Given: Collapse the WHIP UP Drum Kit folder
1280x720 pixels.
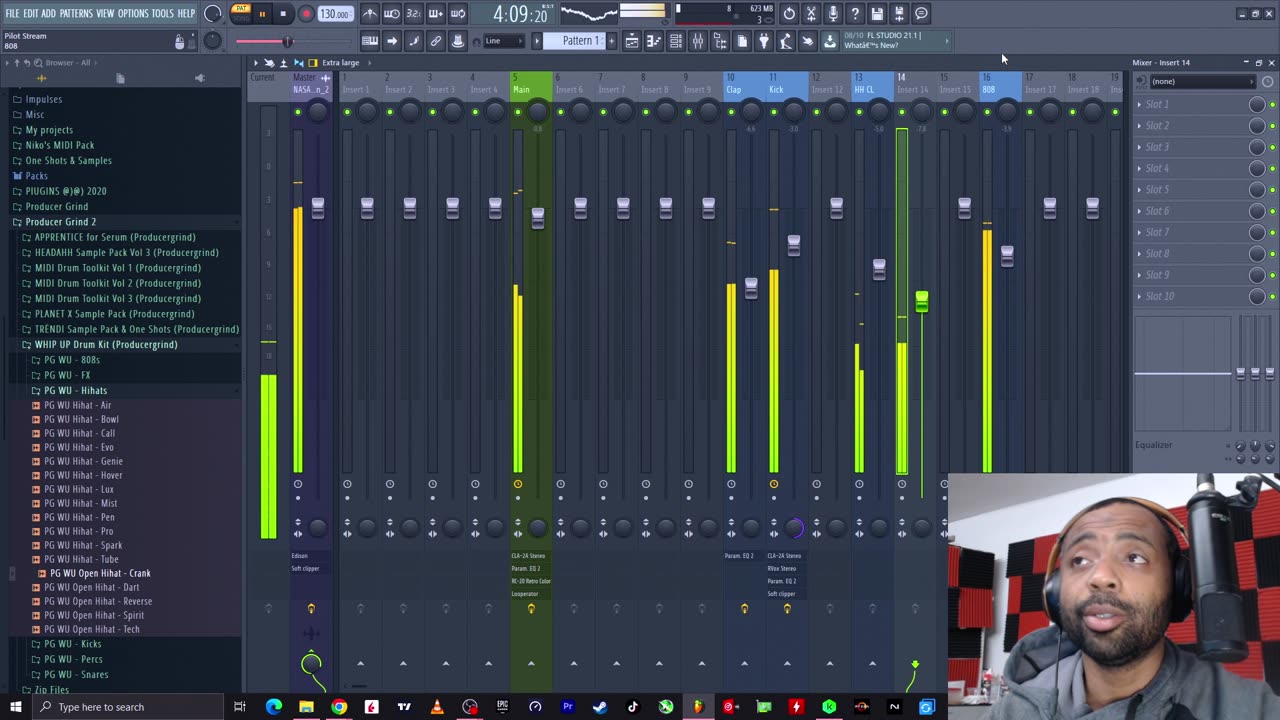Looking at the screenshot, I should coord(105,345).
